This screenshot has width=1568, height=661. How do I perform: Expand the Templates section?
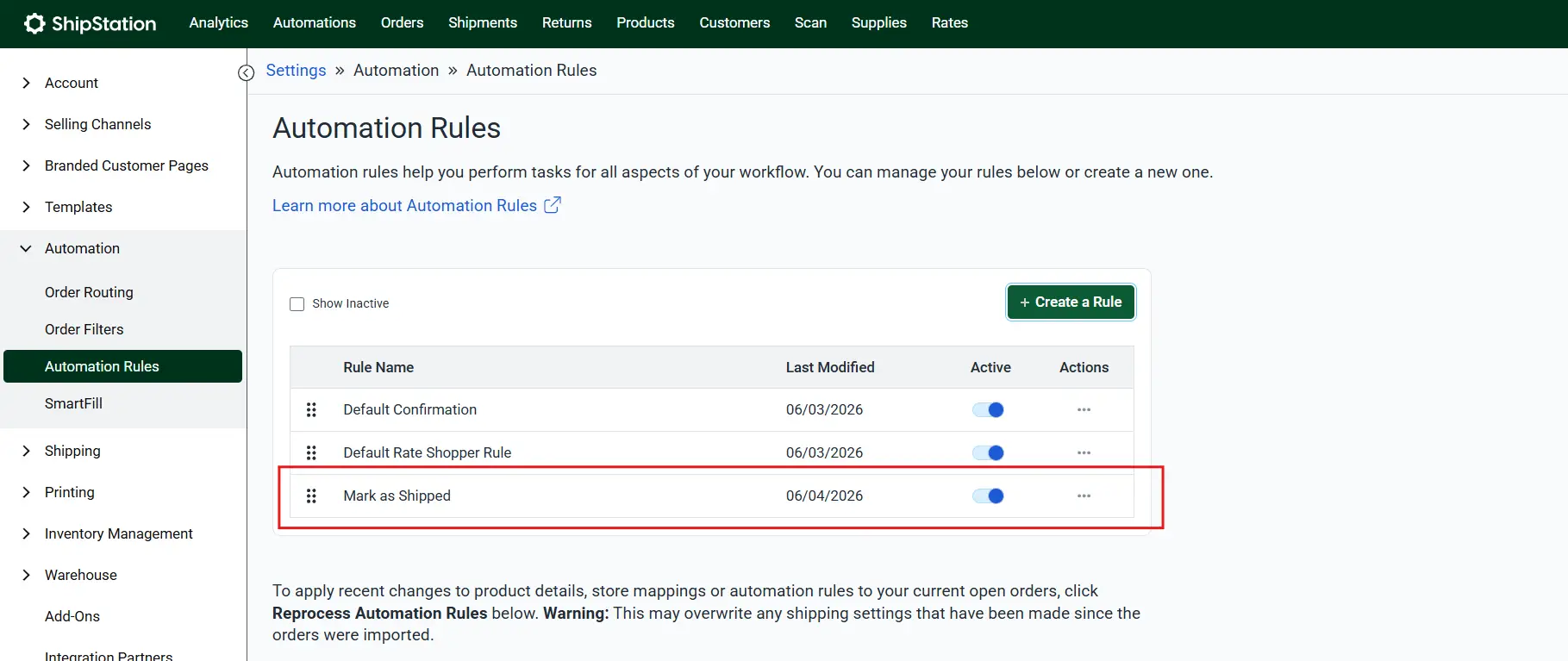[x=26, y=207]
